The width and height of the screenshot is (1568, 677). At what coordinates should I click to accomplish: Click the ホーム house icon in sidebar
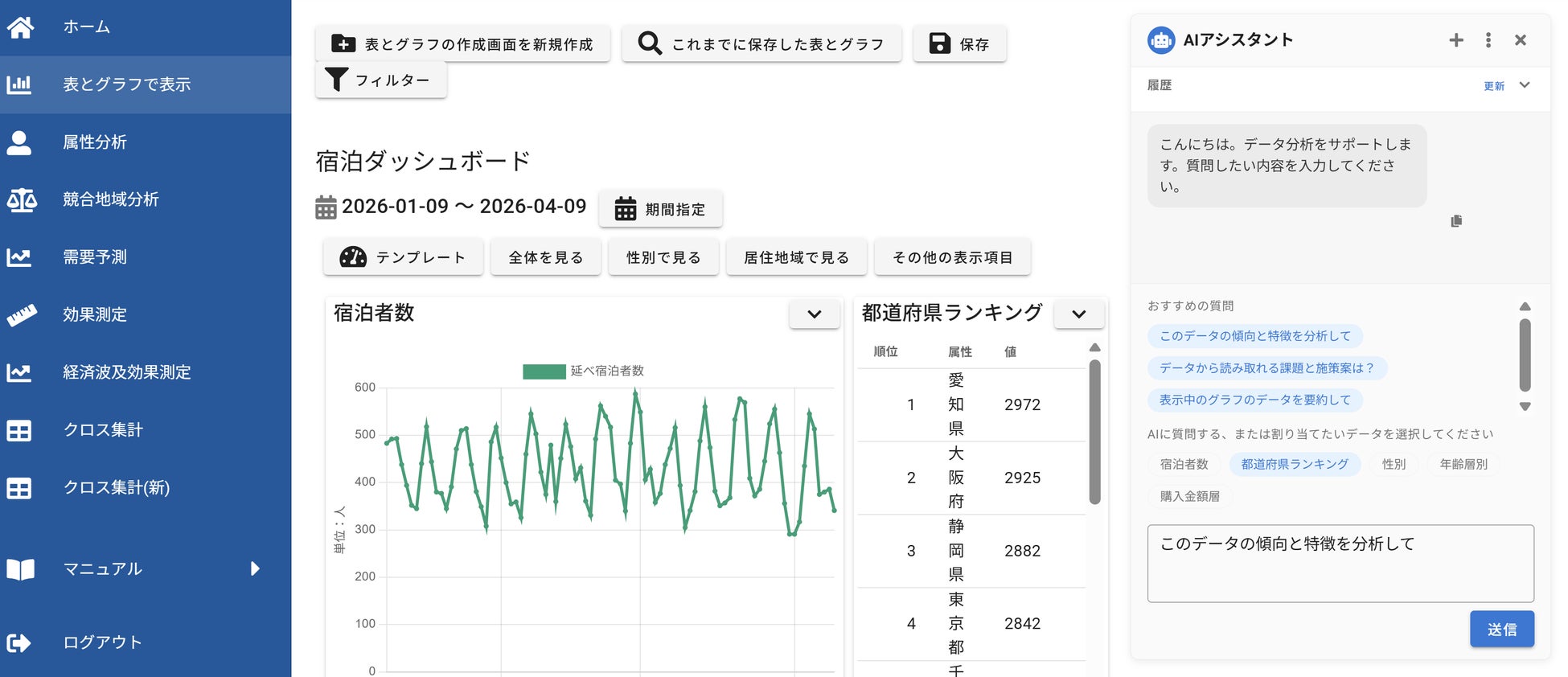point(20,27)
